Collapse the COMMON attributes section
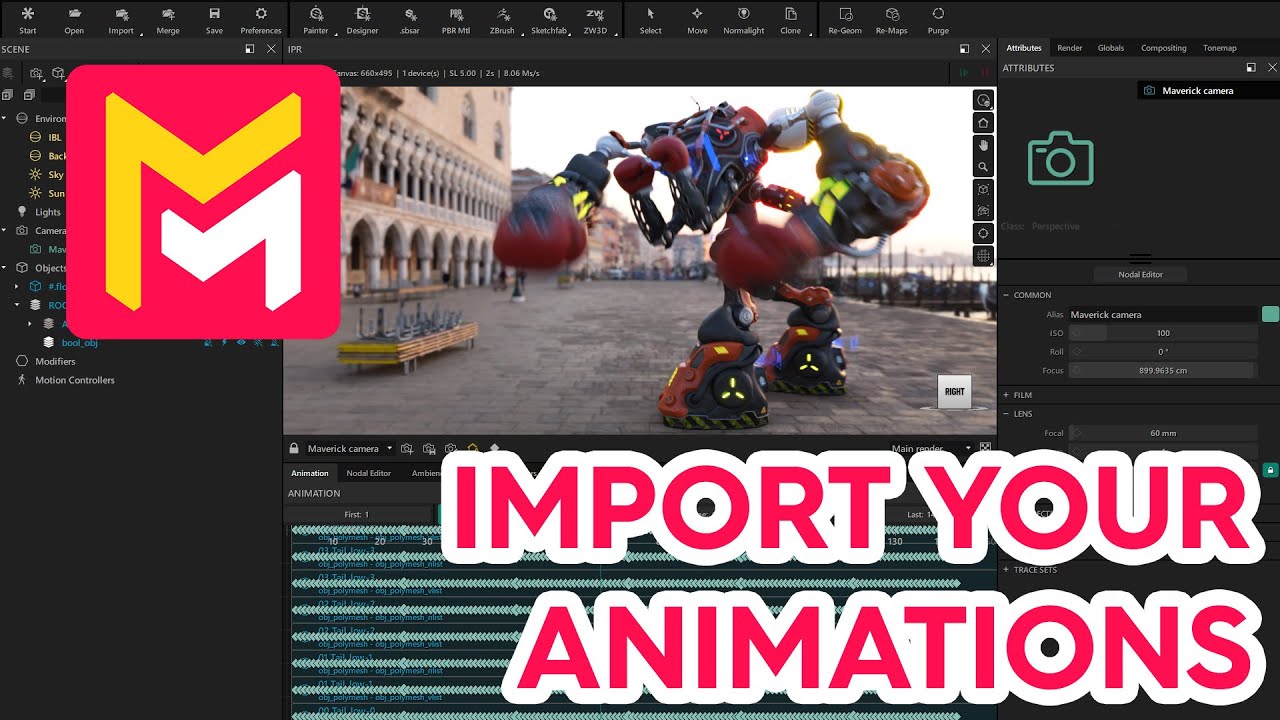The height and width of the screenshot is (720, 1280). pos(1006,295)
